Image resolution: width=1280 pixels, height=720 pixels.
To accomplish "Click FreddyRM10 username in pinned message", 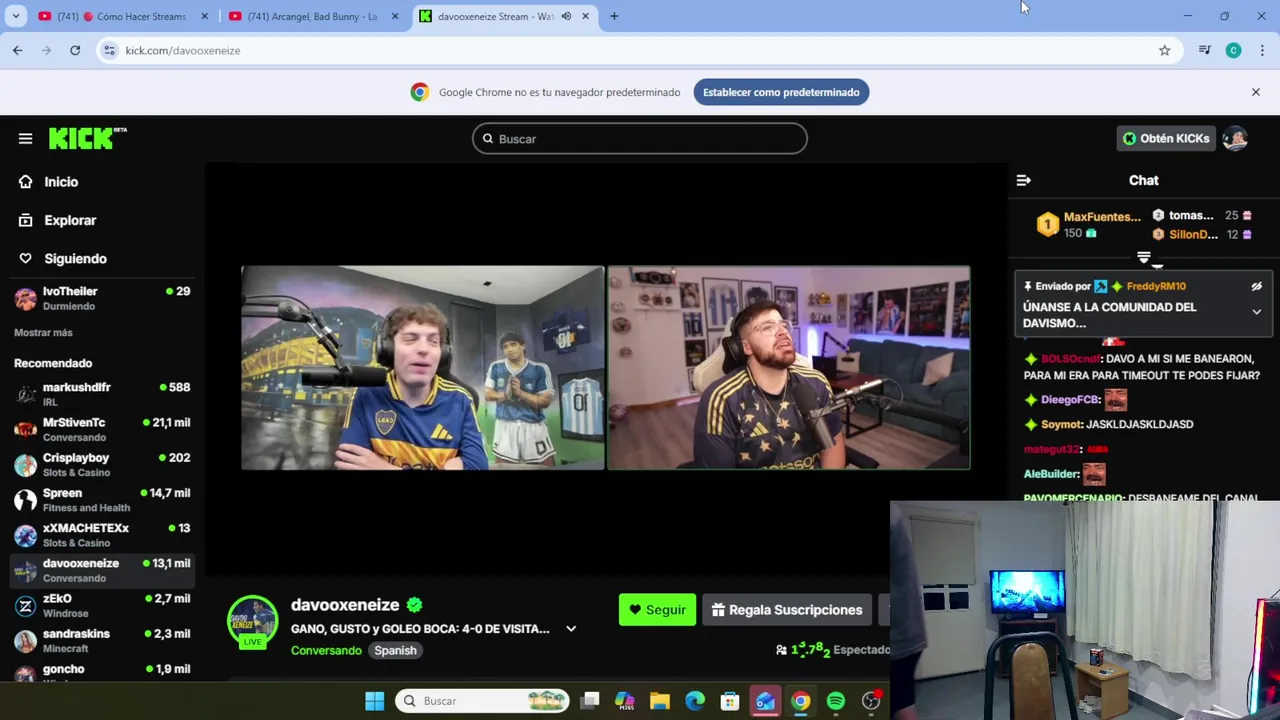I will [x=1156, y=287].
